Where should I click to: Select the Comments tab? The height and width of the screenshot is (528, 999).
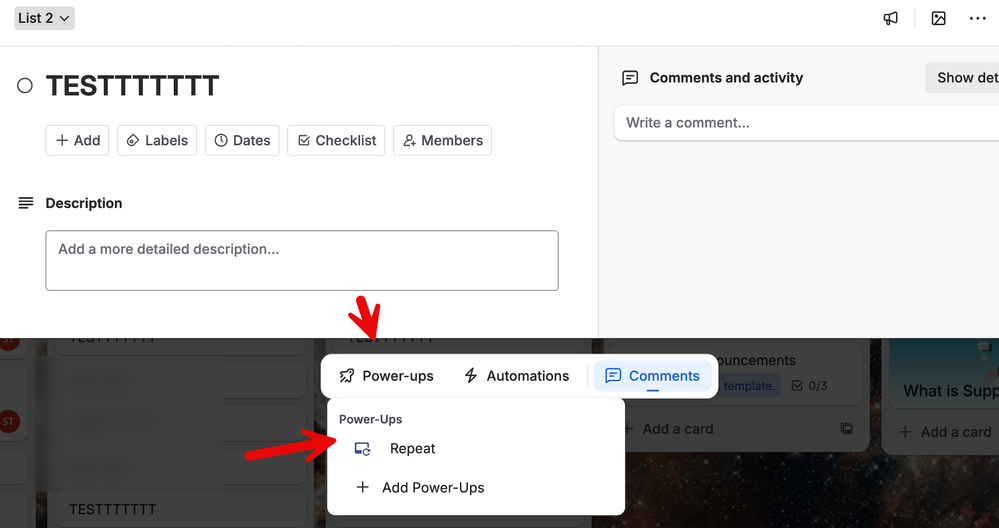click(x=652, y=376)
